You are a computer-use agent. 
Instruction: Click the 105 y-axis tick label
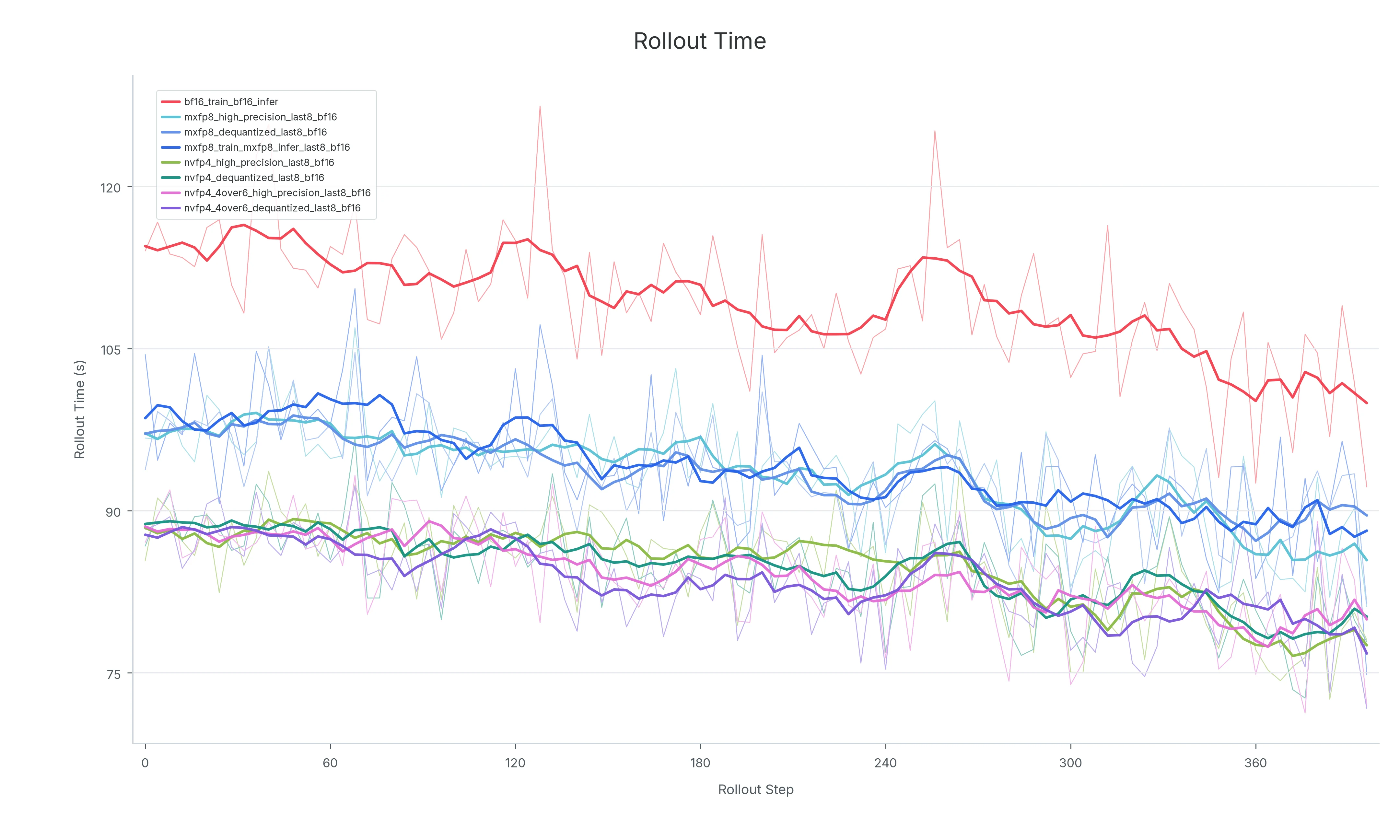tap(111, 350)
